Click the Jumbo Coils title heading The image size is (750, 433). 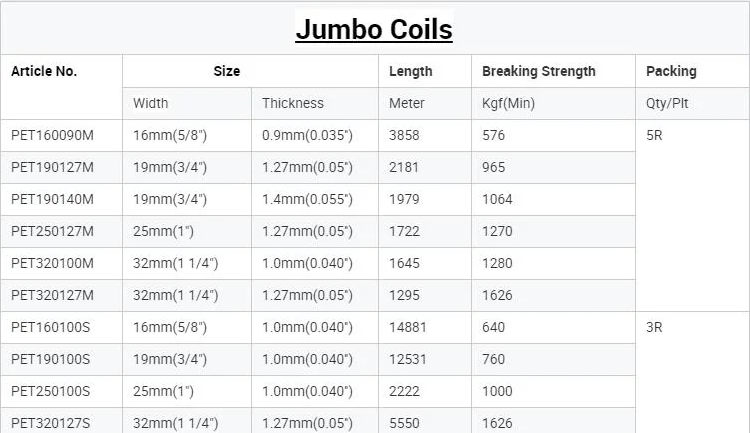coord(374,29)
